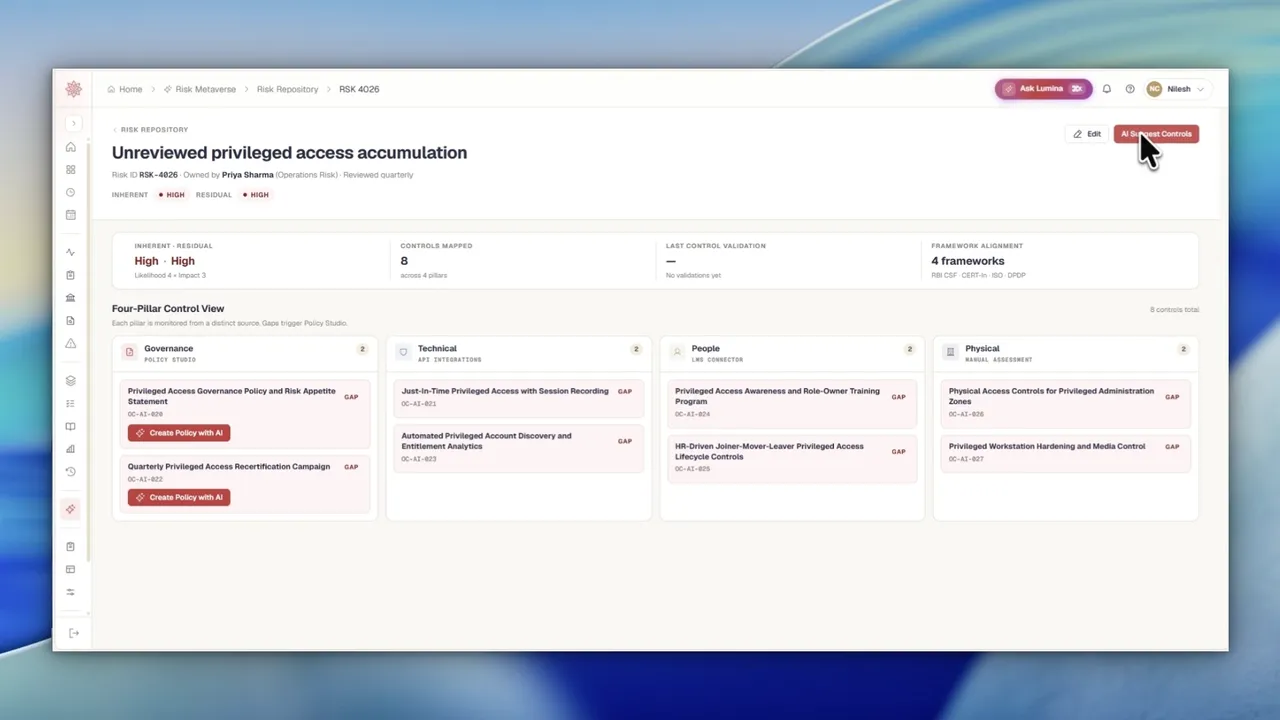1280x720 pixels.
Task: Open the notifications bell icon
Action: tap(1107, 89)
